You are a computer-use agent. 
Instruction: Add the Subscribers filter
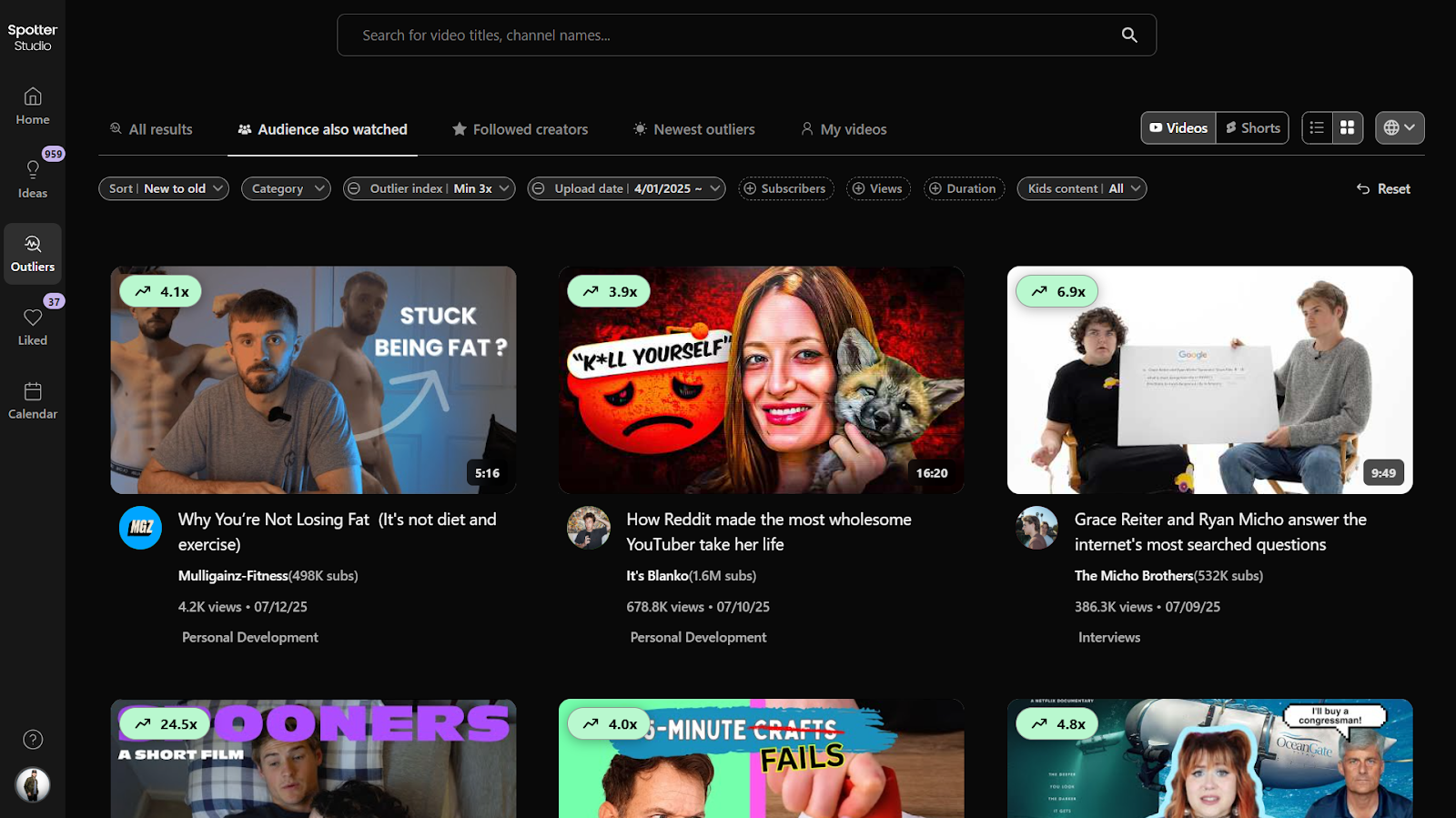(786, 188)
